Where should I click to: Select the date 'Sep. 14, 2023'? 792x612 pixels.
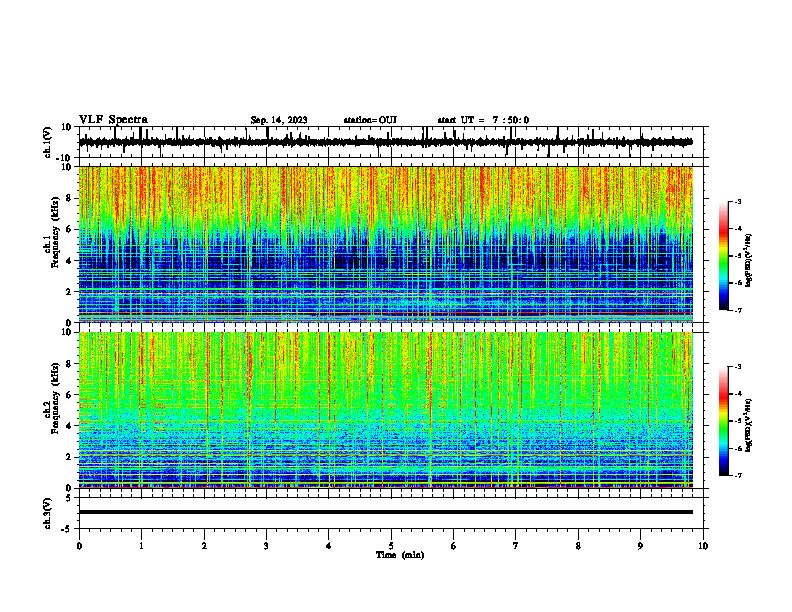pos(279,120)
